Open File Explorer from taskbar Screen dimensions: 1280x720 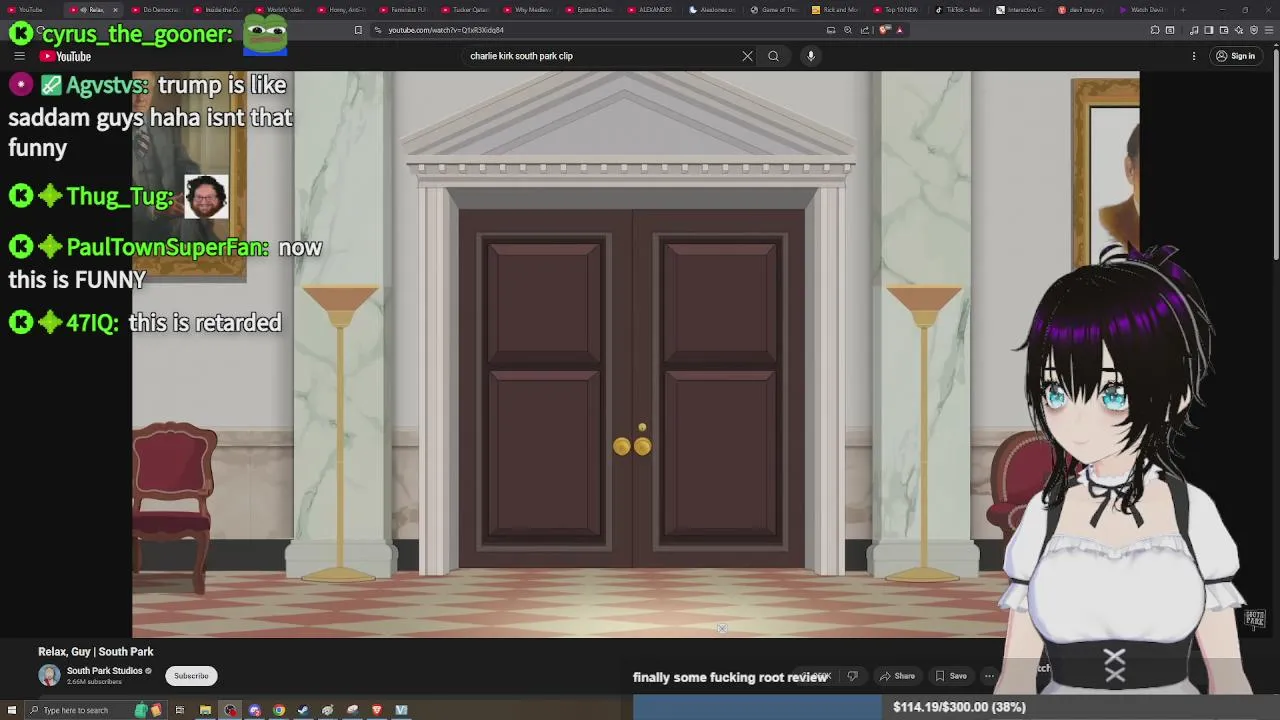pos(205,710)
